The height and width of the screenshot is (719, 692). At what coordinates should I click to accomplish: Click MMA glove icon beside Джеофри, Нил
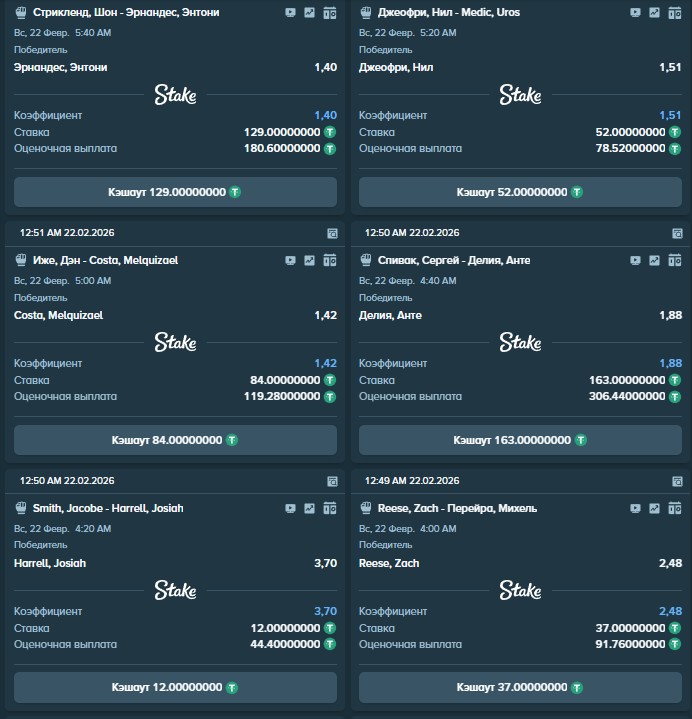coord(365,12)
